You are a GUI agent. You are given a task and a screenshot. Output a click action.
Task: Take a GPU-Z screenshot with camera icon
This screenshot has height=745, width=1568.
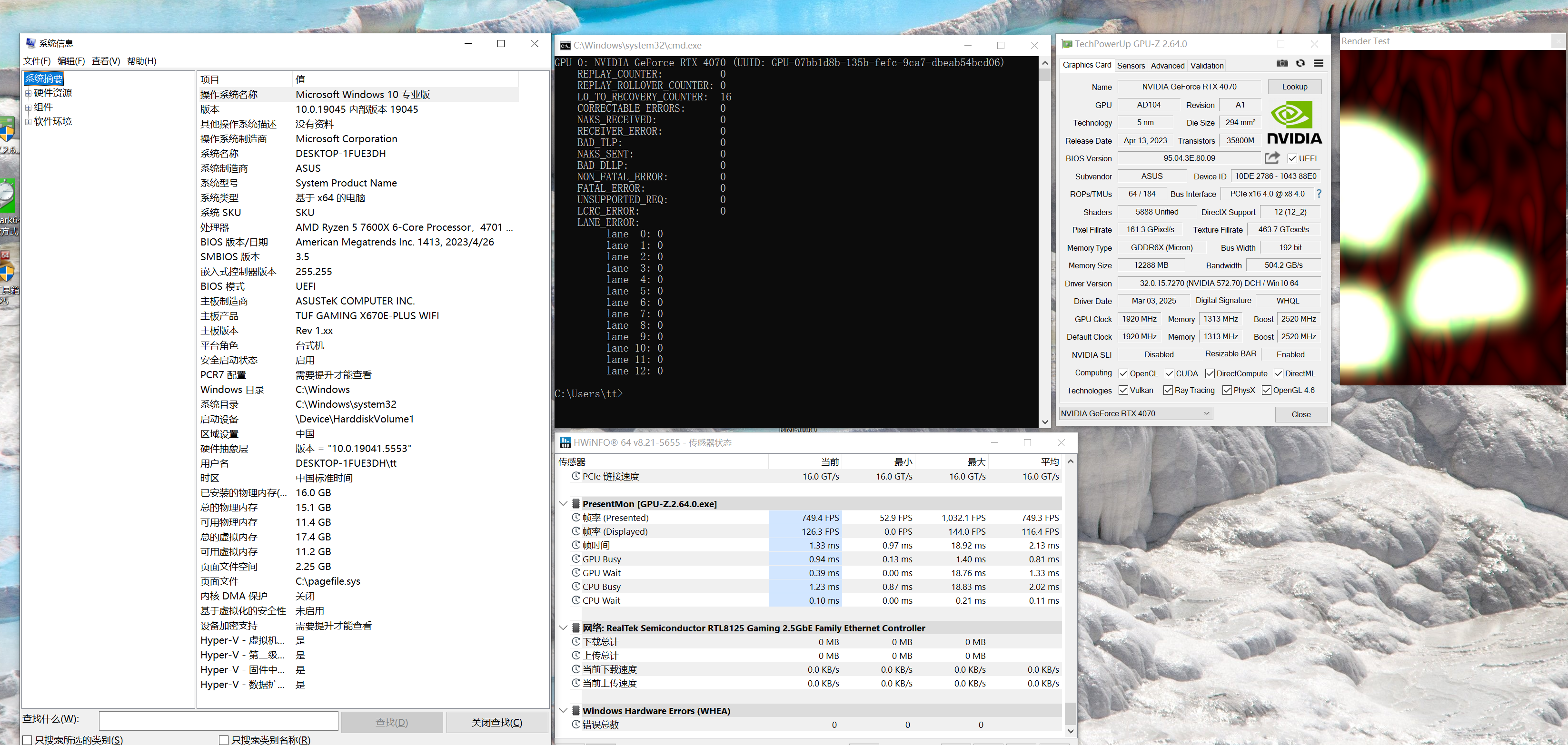pyautogui.click(x=1282, y=63)
